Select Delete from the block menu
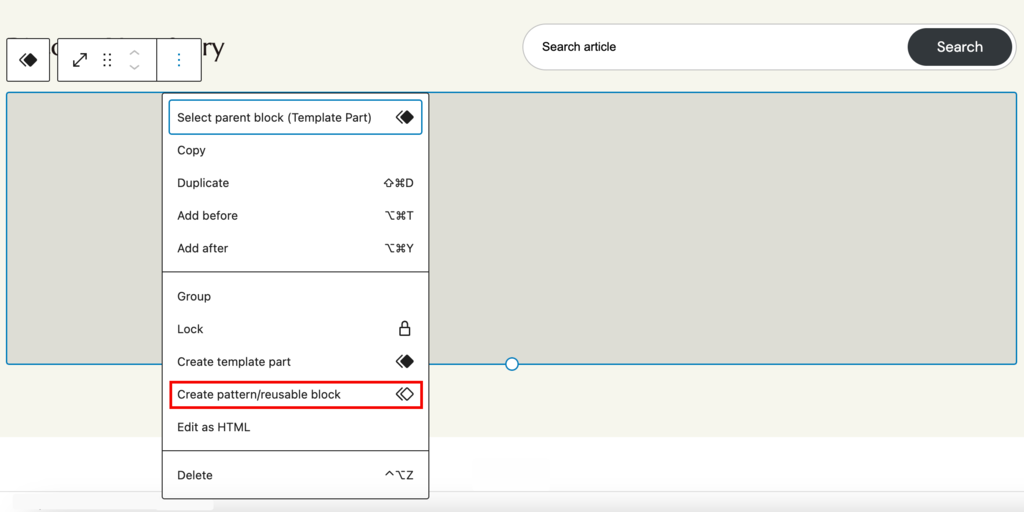The height and width of the screenshot is (512, 1024). (x=195, y=475)
